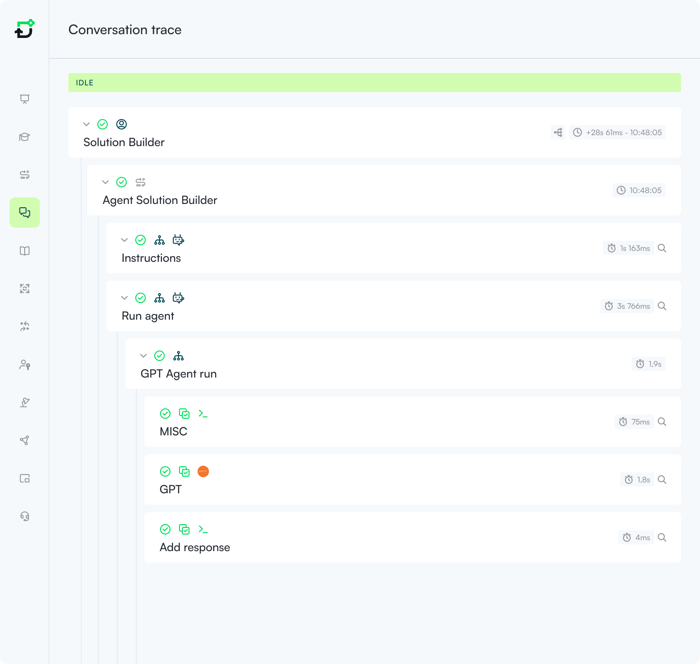The image size is (700, 664).
Task: Collapse the Instructions node
Action: tap(125, 240)
